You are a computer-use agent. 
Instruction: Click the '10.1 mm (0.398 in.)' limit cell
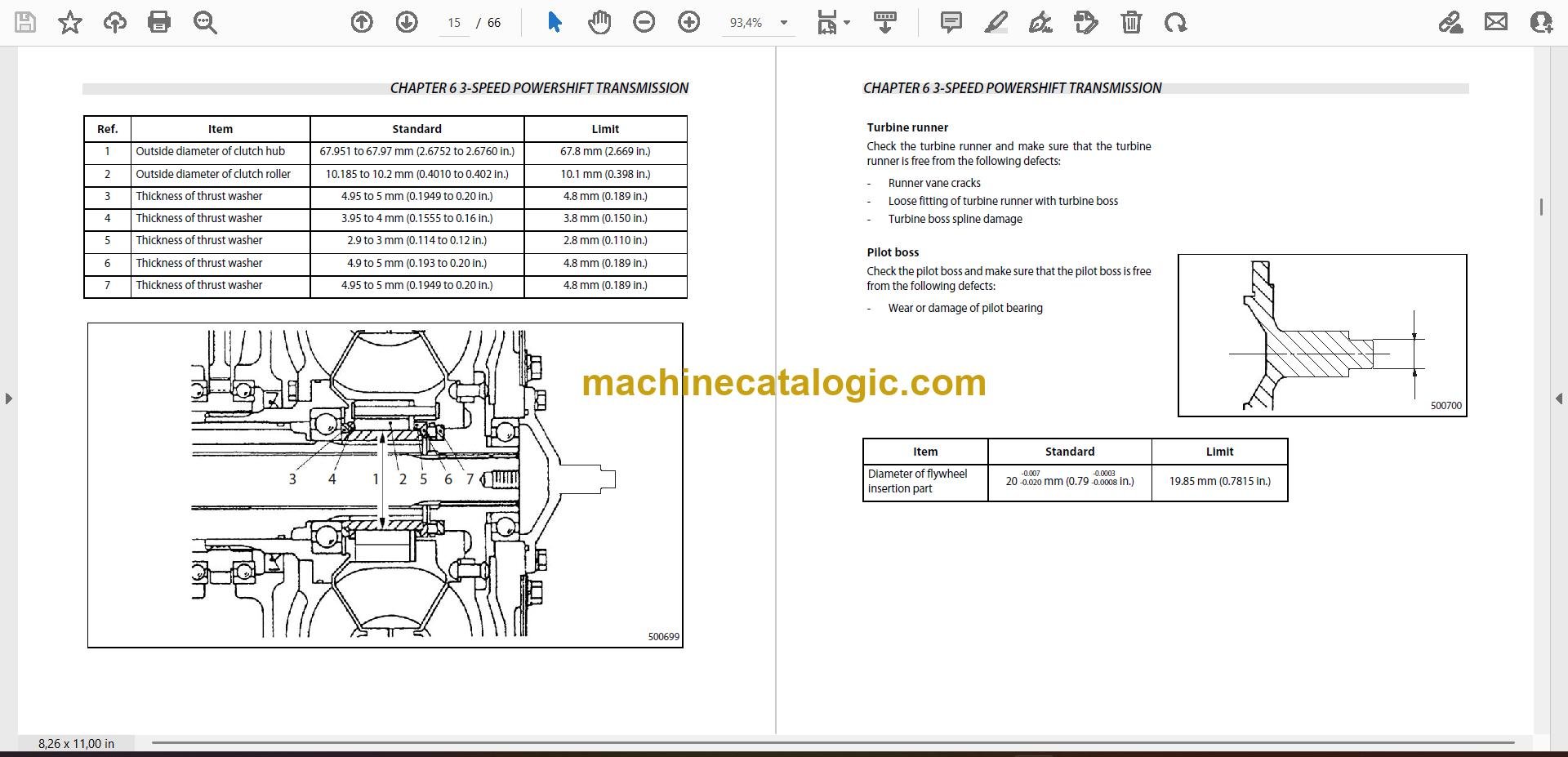click(605, 174)
